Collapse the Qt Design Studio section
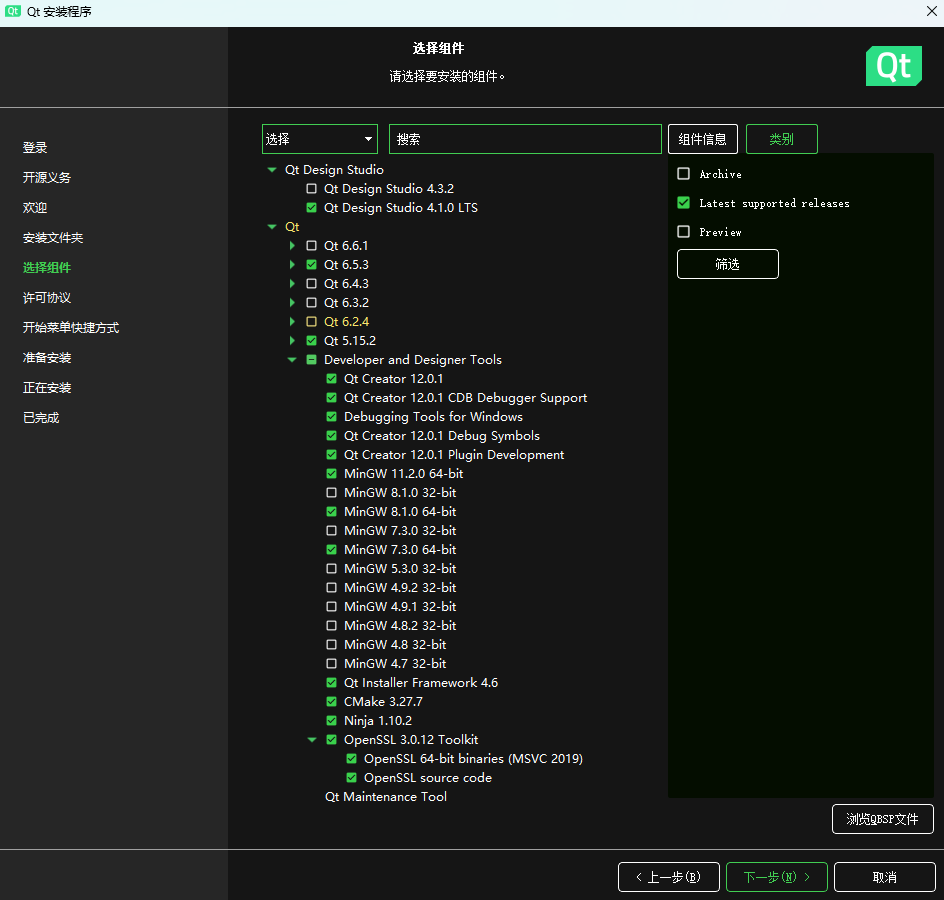 point(272,170)
